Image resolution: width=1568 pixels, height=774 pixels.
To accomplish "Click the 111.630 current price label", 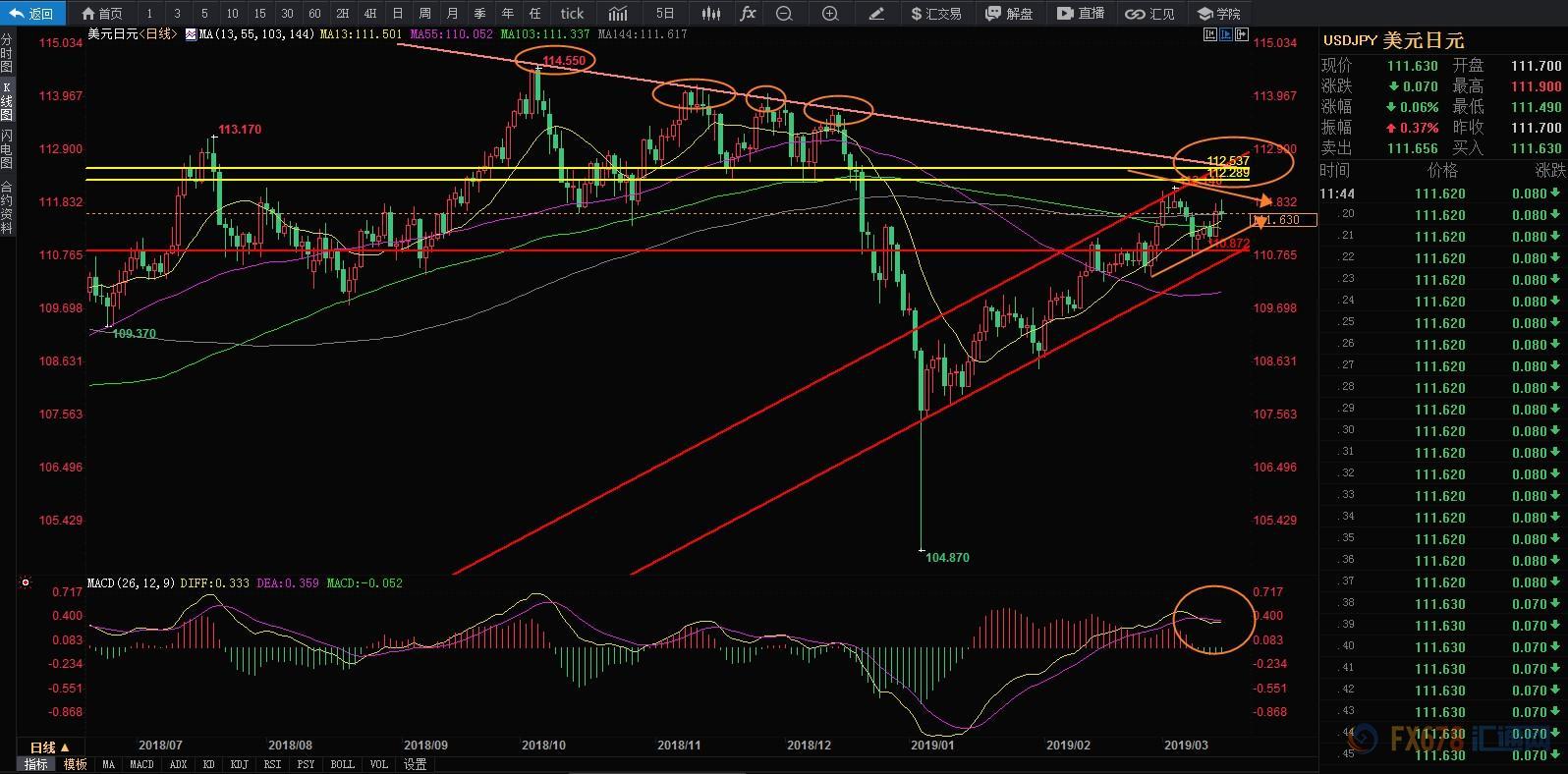I will pyautogui.click(x=1283, y=220).
